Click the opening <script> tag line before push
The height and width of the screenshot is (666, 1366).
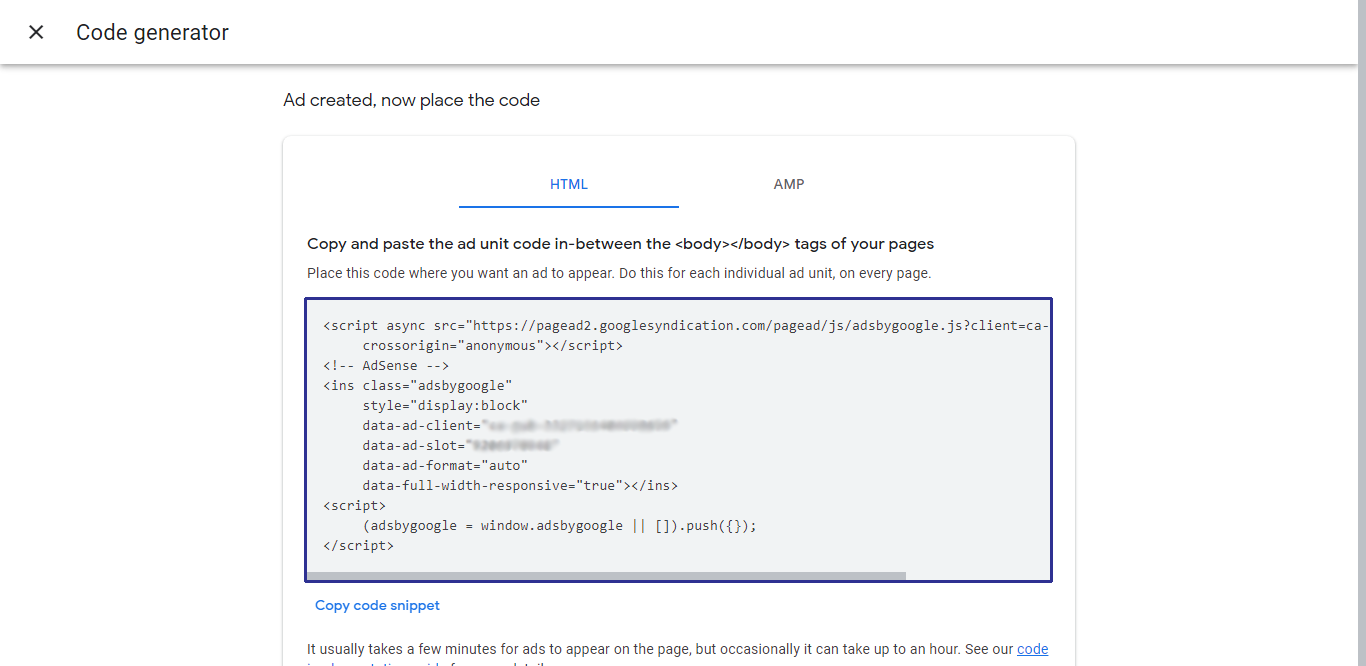point(354,505)
